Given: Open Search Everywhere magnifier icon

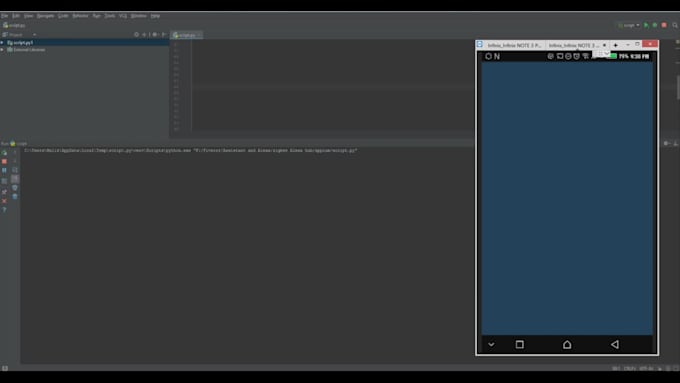Looking at the screenshot, I should (x=675, y=25).
